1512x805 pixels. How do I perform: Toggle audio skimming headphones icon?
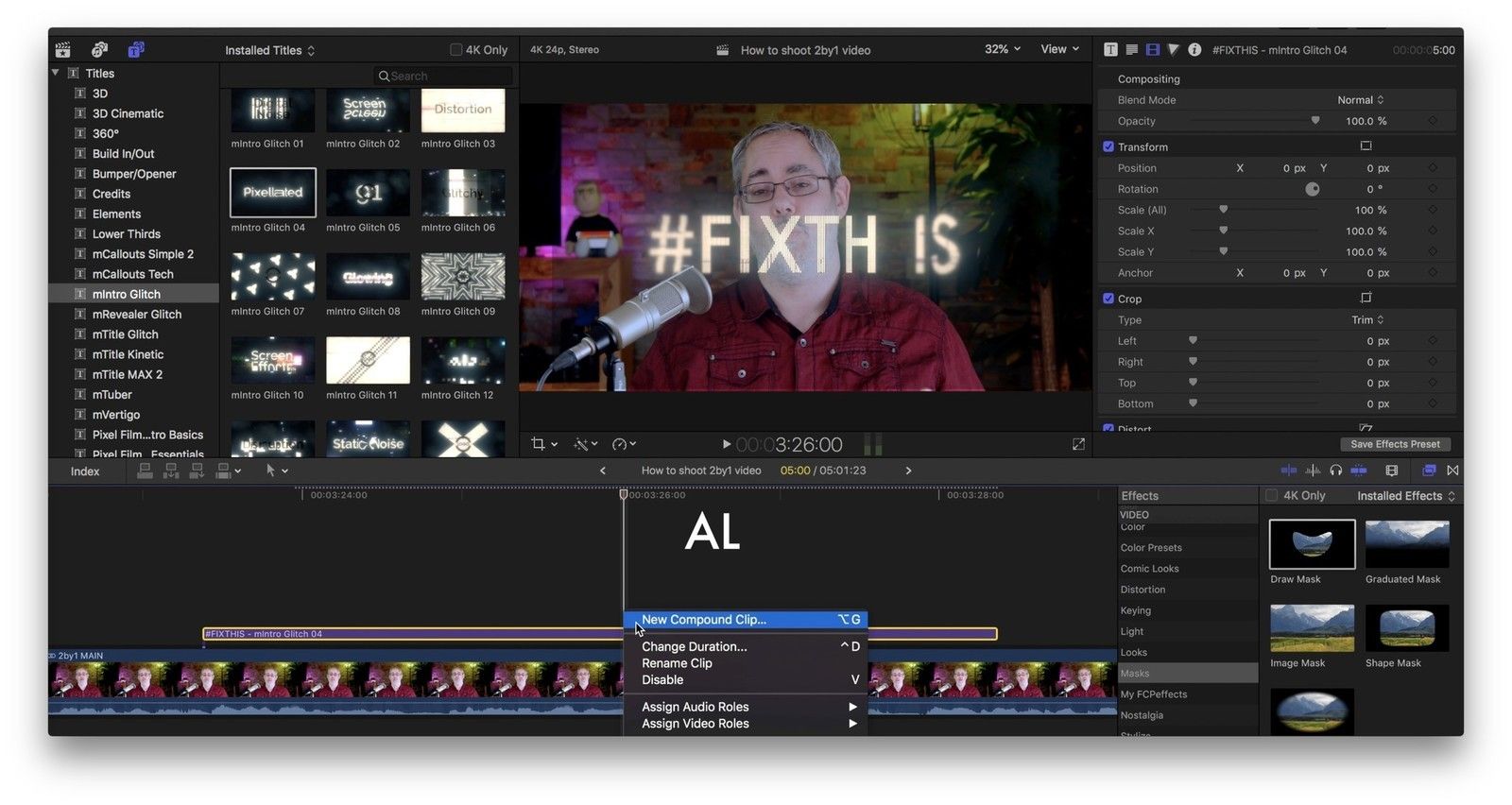point(1335,471)
